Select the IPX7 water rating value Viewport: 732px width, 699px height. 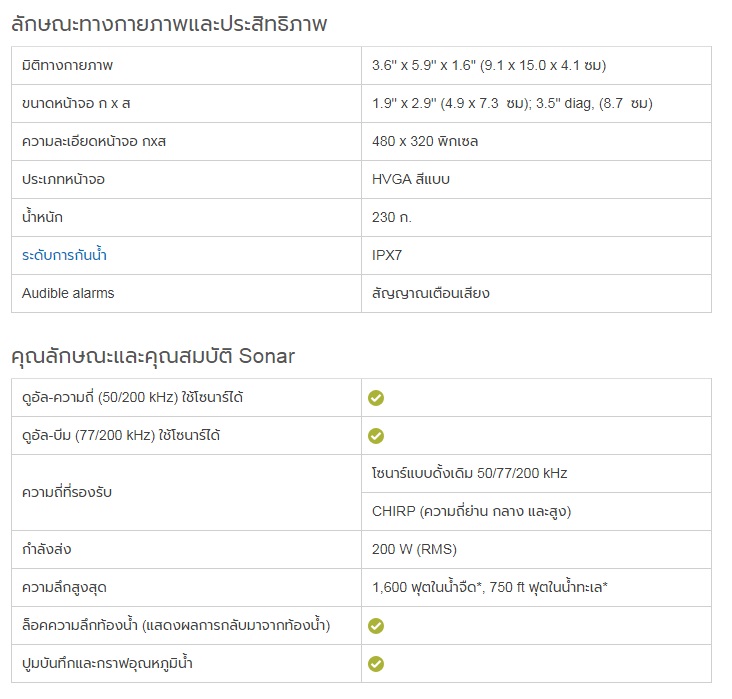387,255
